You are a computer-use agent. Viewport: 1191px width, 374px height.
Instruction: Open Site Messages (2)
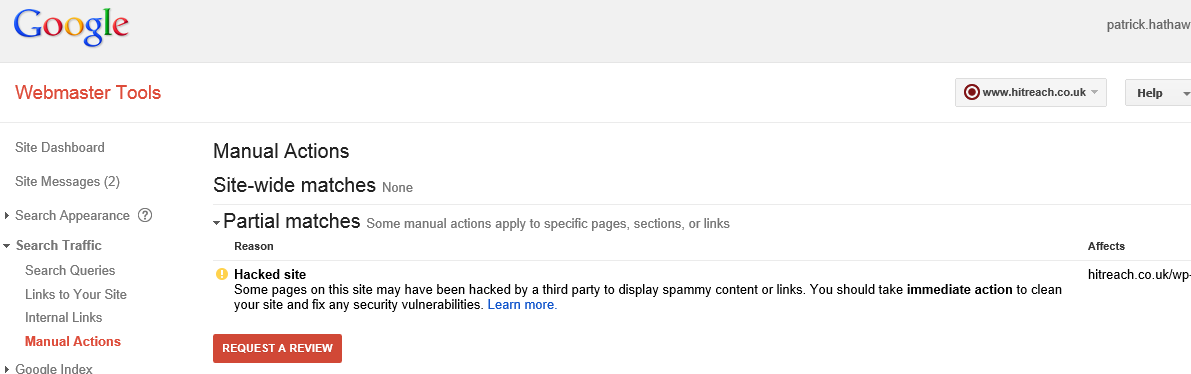(68, 182)
